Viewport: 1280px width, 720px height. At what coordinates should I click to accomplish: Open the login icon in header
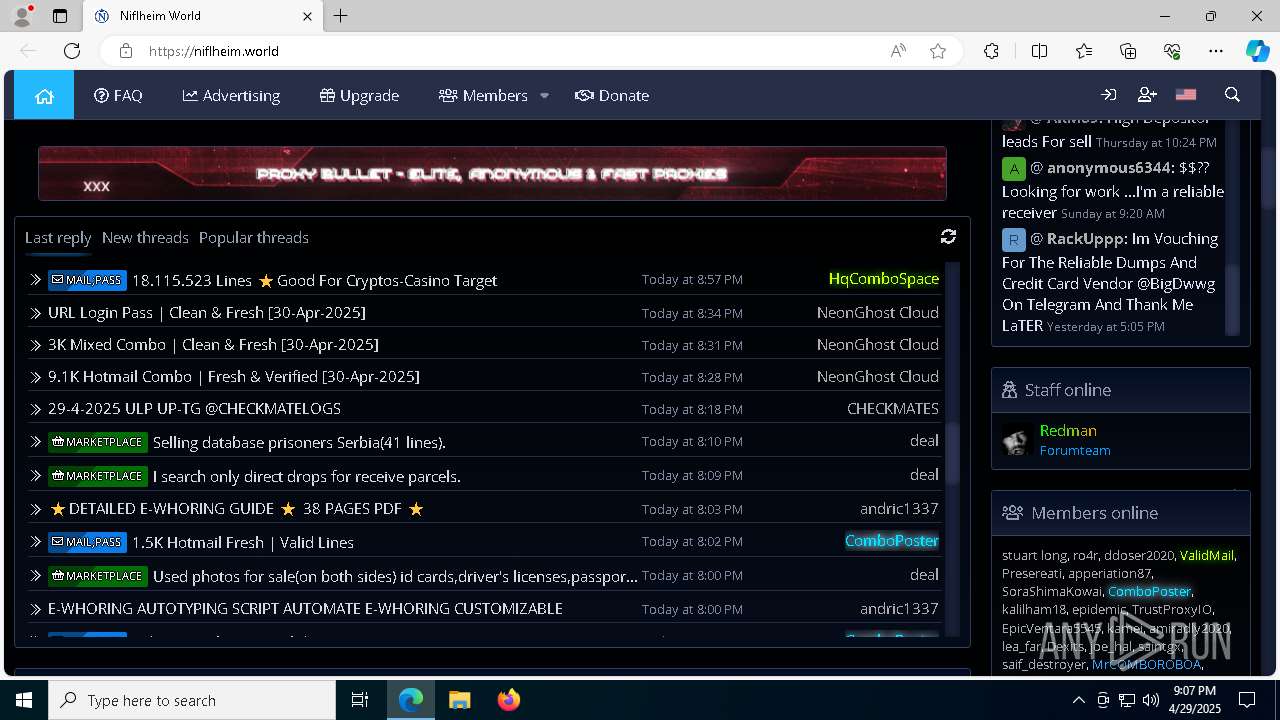tap(1108, 95)
